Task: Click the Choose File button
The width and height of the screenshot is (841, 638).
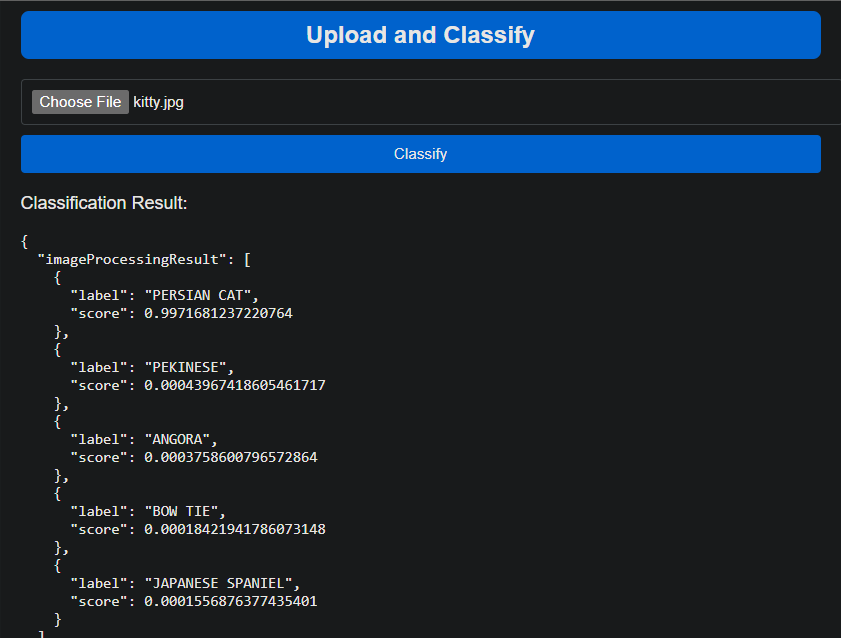Action: [x=80, y=102]
